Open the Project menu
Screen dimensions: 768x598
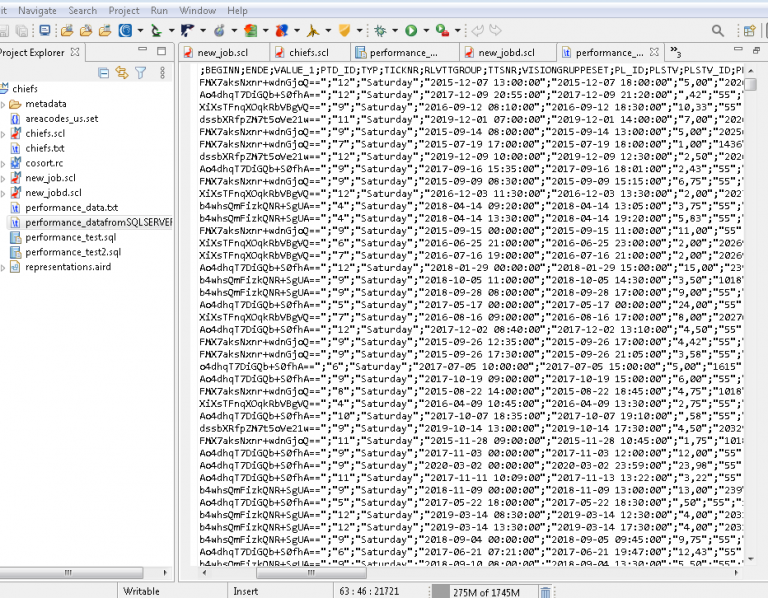tap(123, 10)
